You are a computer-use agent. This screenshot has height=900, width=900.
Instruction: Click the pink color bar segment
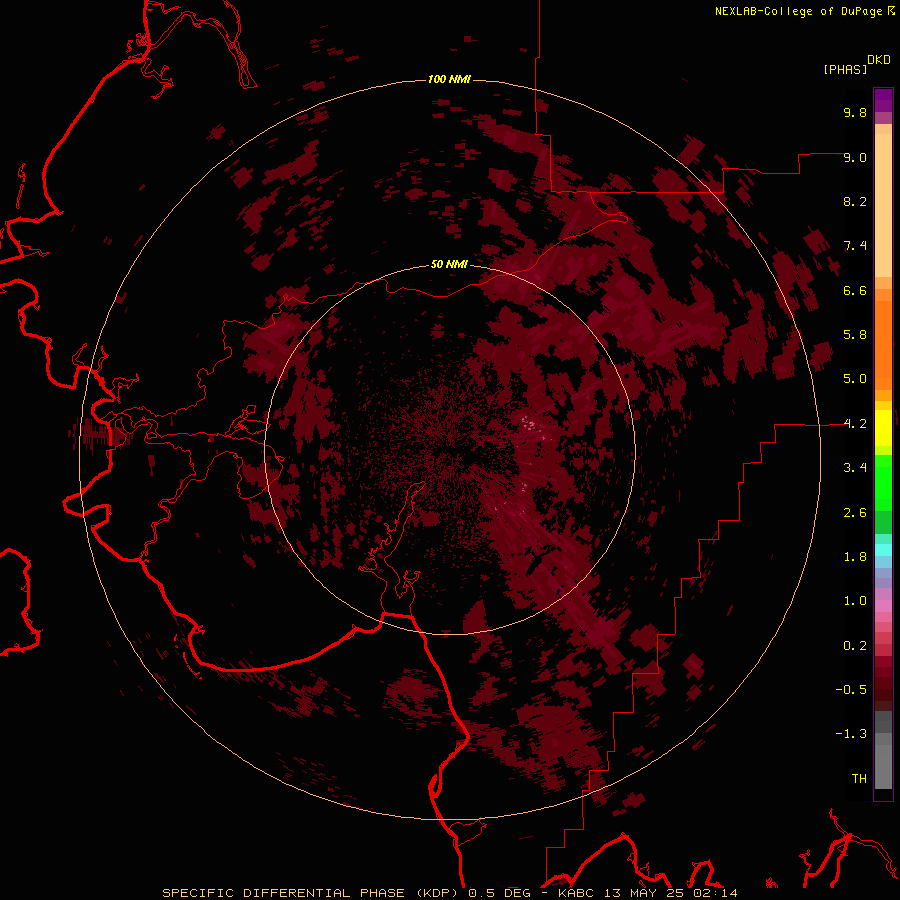point(883,606)
